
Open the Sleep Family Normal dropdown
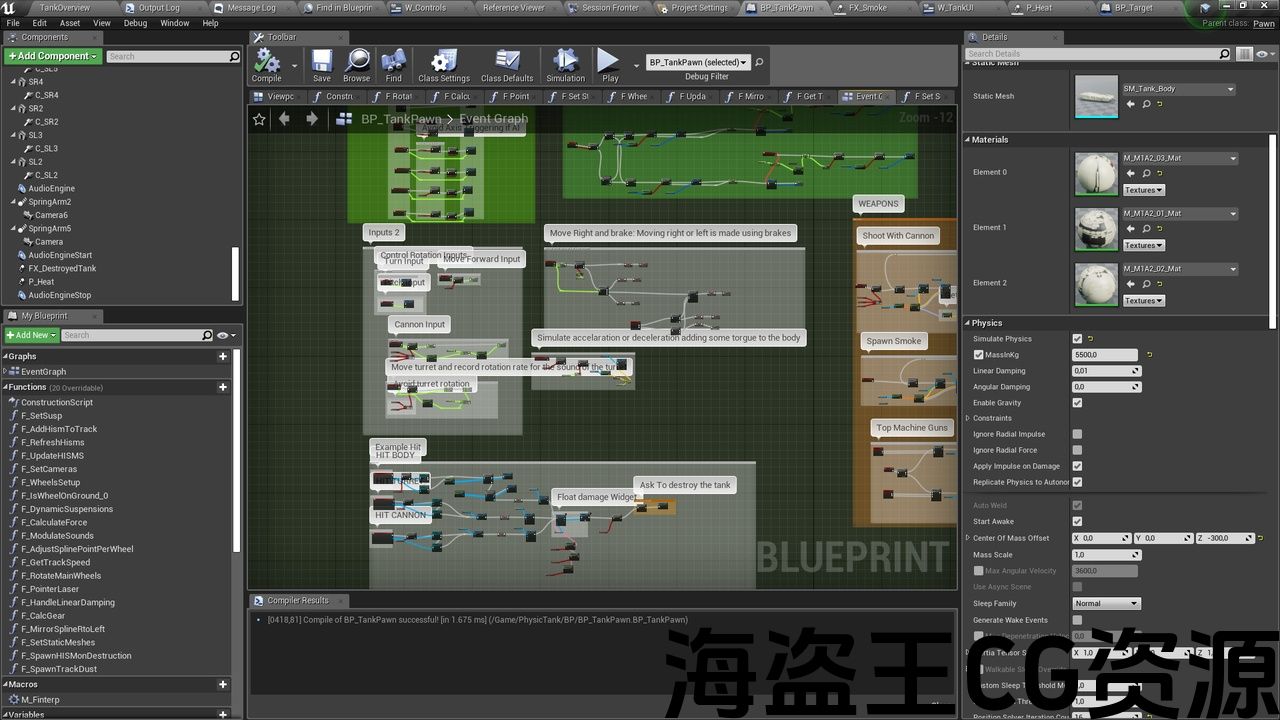(x=1106, y=604)
